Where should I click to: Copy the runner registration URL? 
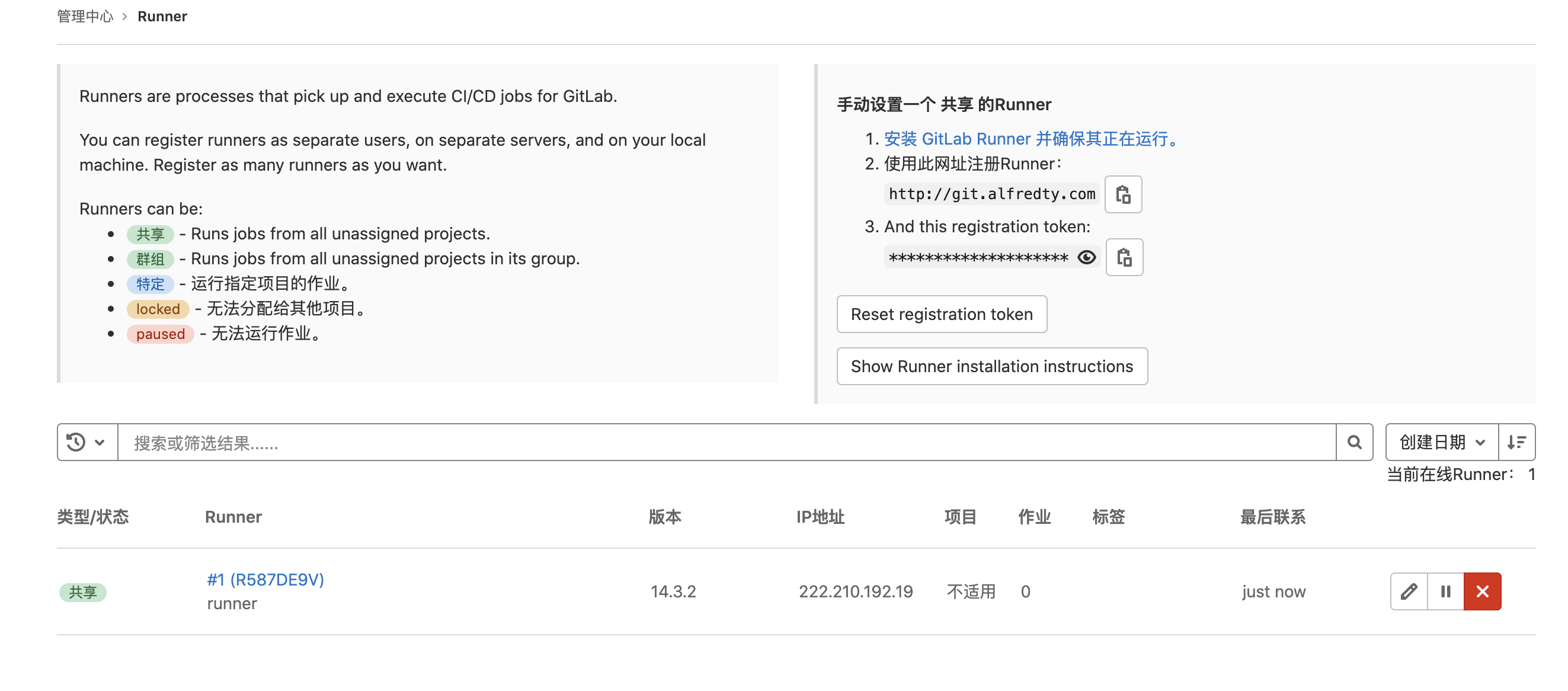click(x=1123, y=194)
